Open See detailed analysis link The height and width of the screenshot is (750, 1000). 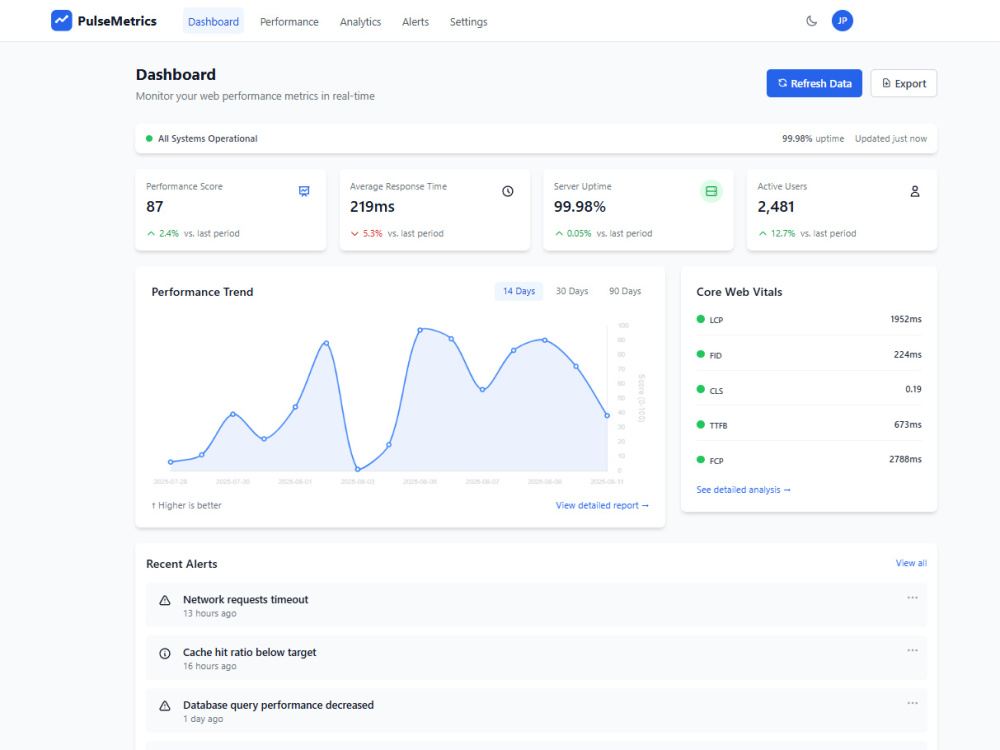[x=743, y=490]
